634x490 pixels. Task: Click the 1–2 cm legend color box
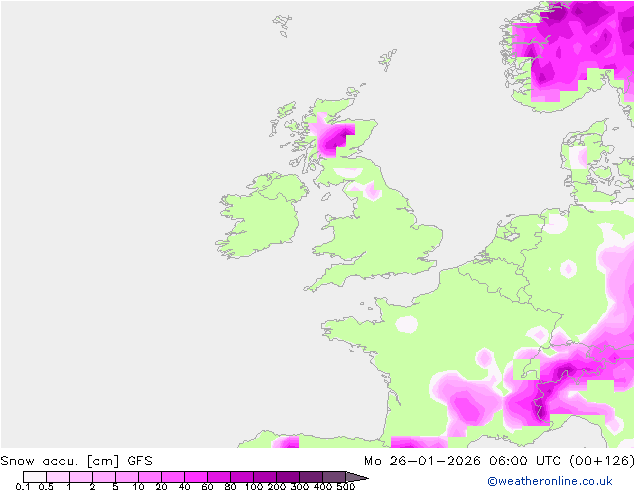pyautogui.click(x=81, y=477)
